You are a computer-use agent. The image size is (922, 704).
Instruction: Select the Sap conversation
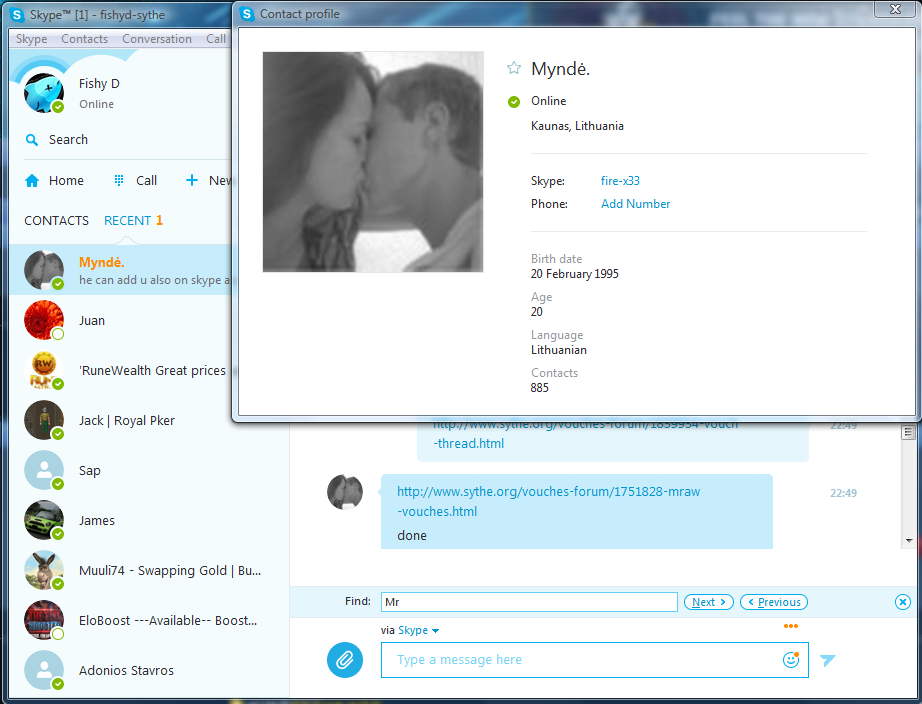click(149, 470)
